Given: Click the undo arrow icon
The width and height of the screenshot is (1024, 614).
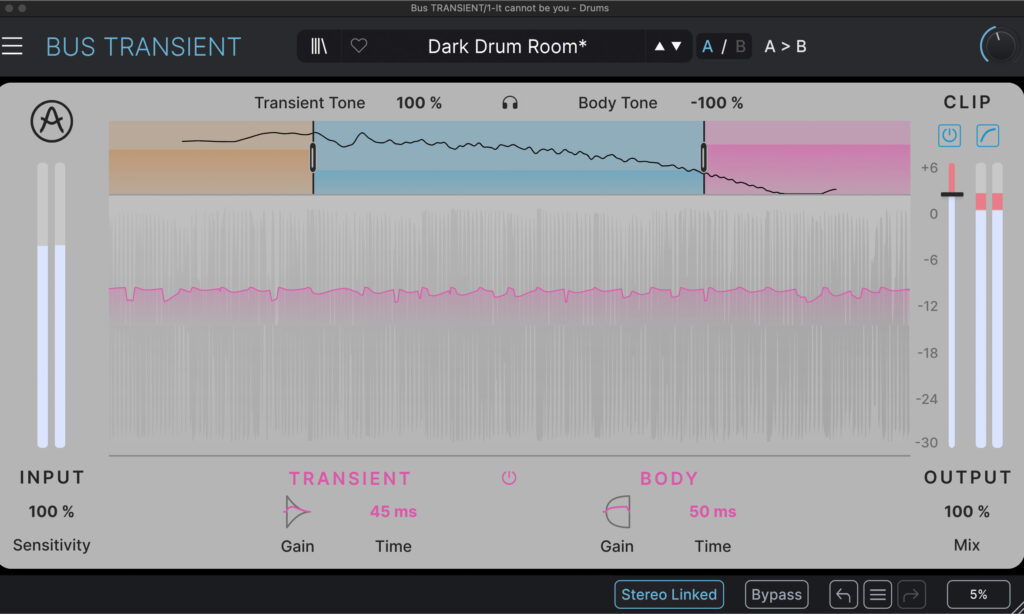Looking at the screenshot, I should pyautogui.click(x=843, y=595).
